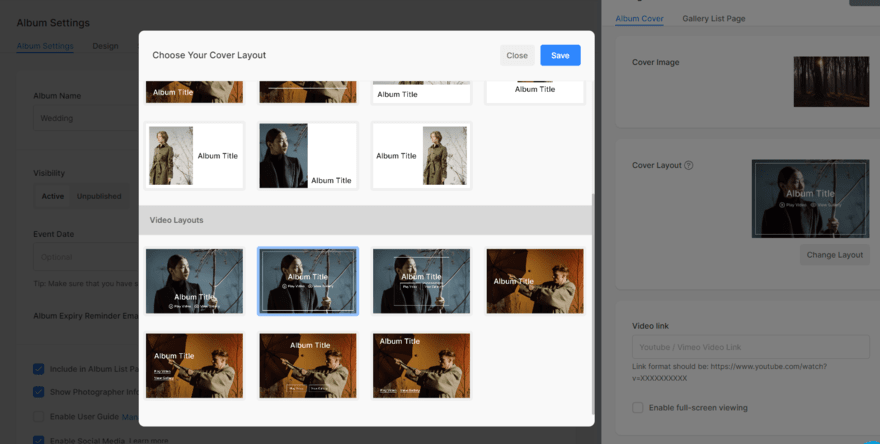
Task: Click the Event Date label
Action: (x=53, y=234)
